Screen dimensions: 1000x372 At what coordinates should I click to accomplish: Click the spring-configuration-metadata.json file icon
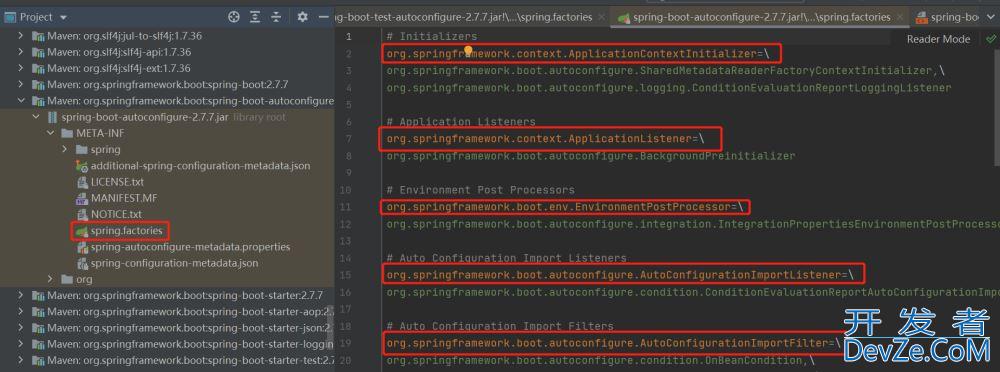82,263
